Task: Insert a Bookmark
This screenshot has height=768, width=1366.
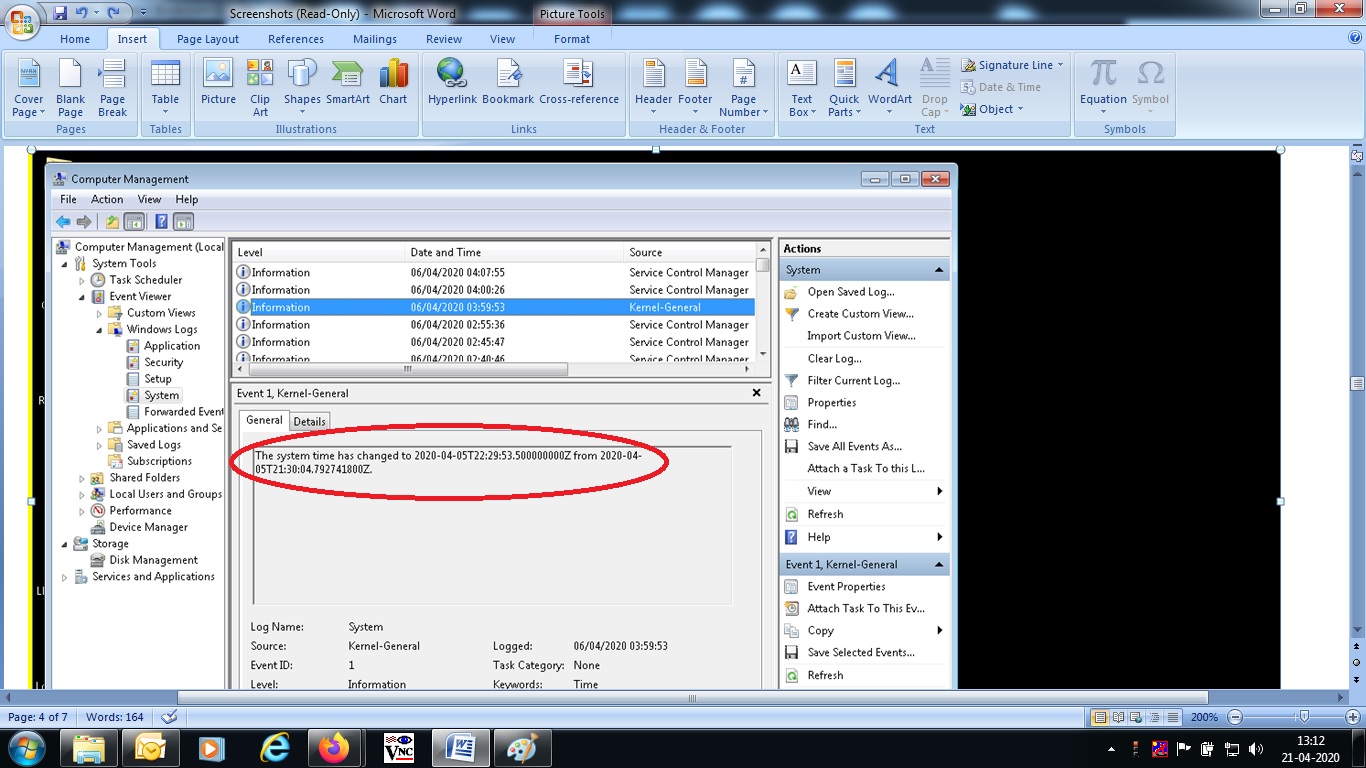Action: [x=508, y=82]
